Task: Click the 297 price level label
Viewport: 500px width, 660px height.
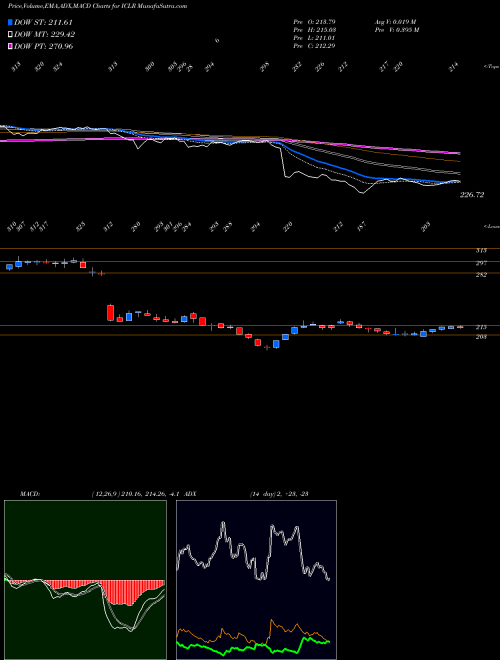Action: (481, 263)
